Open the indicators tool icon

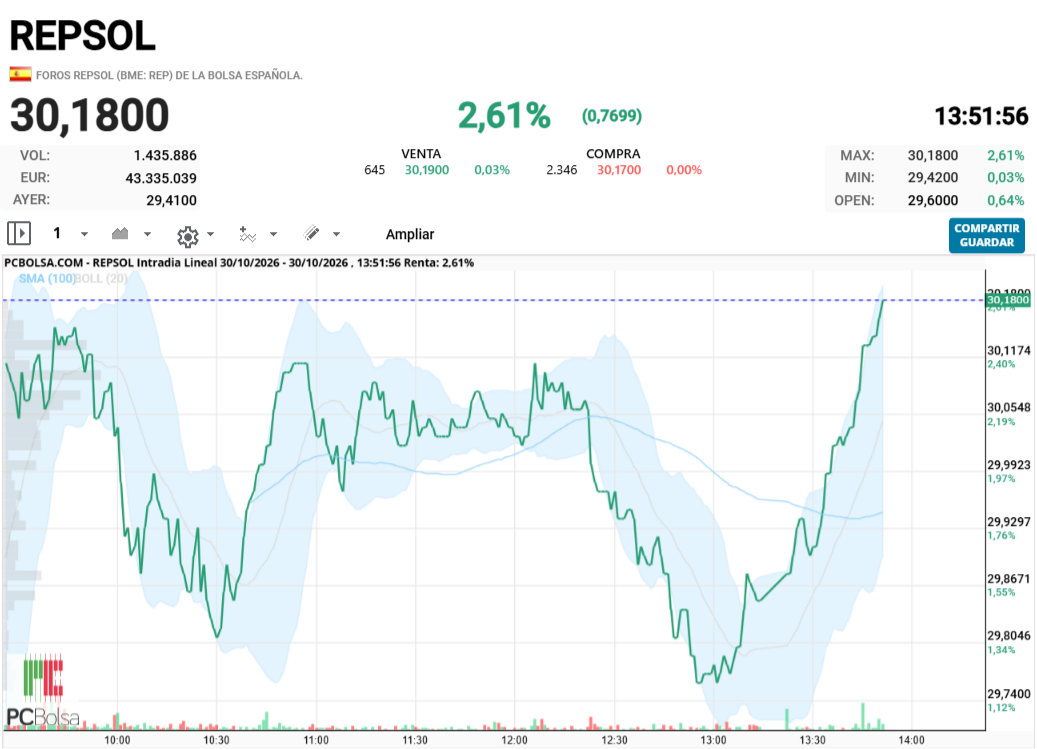tap(247, 234)
